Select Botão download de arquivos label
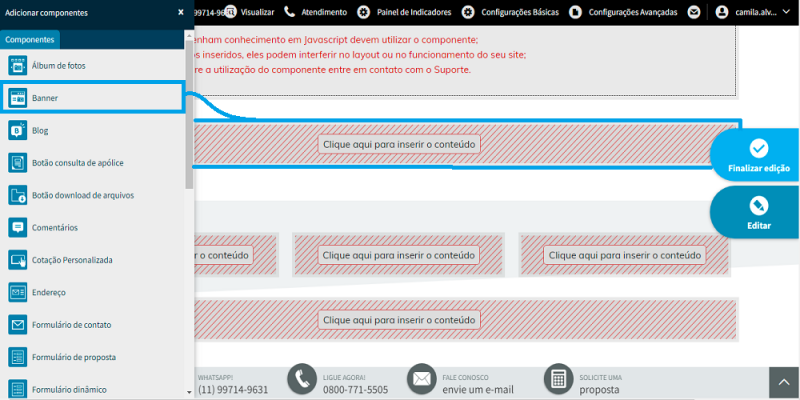The width and height of the screenshot is (800, 400). pyautogui.click(x=83, y=195)
